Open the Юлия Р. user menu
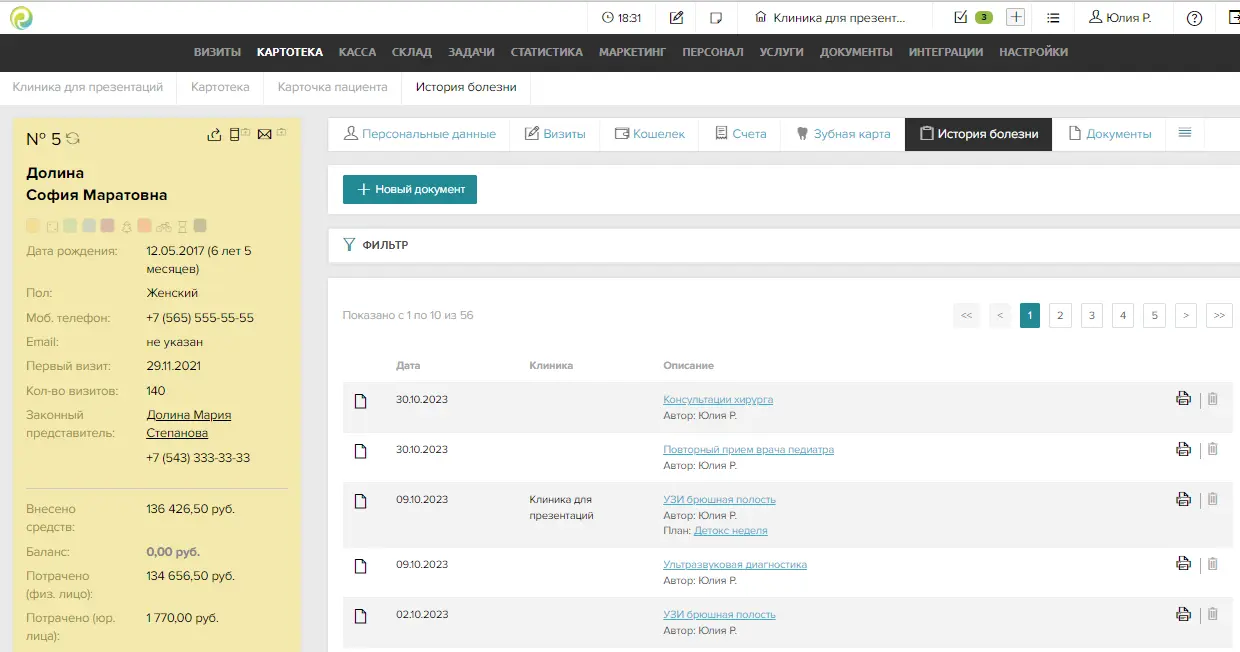This screenshot has width=1240, height=652. (x=1120, y=17)
